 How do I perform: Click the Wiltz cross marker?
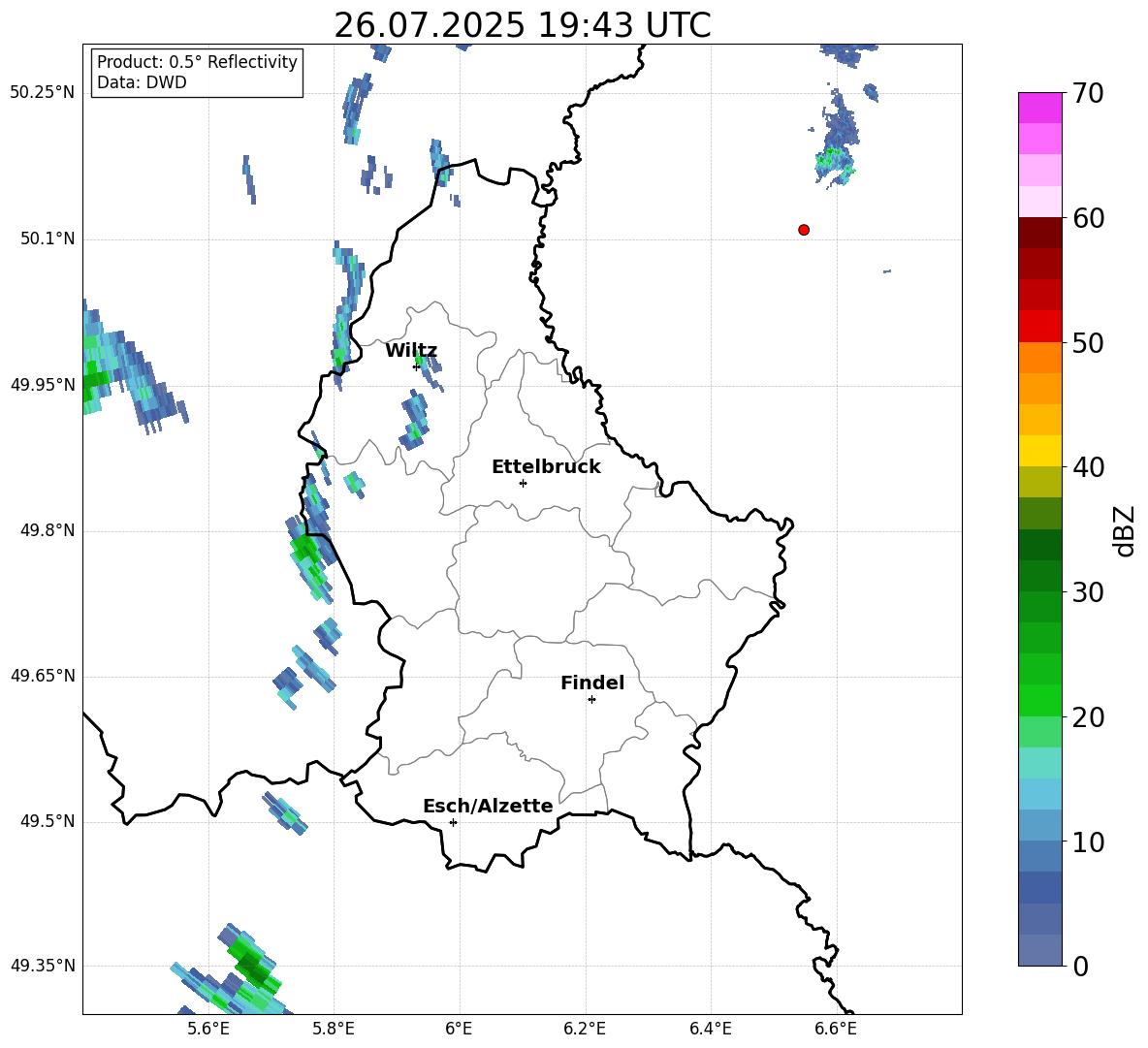(x=416, y=366)
